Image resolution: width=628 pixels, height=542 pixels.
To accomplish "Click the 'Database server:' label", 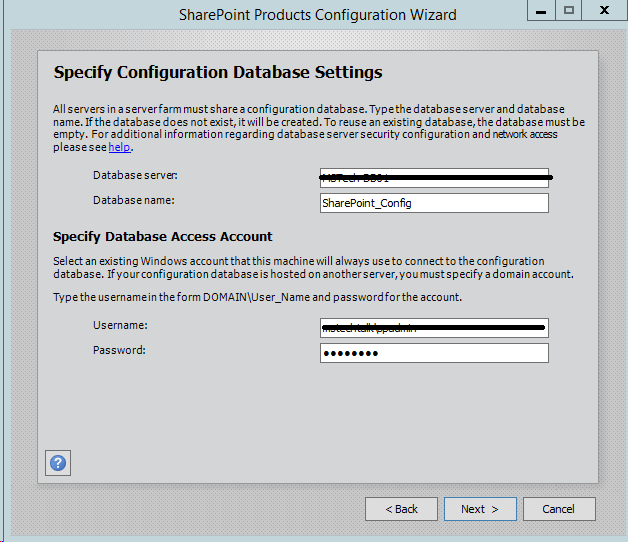I will pyautogui.click(x=135, y=176).
